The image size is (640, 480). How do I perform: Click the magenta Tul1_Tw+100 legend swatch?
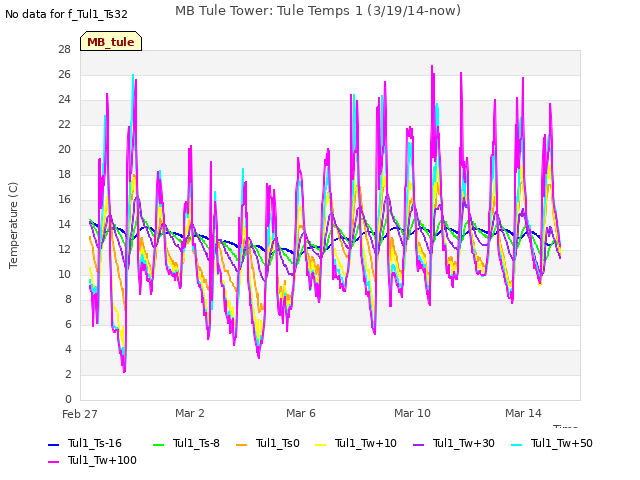pyautogui.click(x=53, y=462)
